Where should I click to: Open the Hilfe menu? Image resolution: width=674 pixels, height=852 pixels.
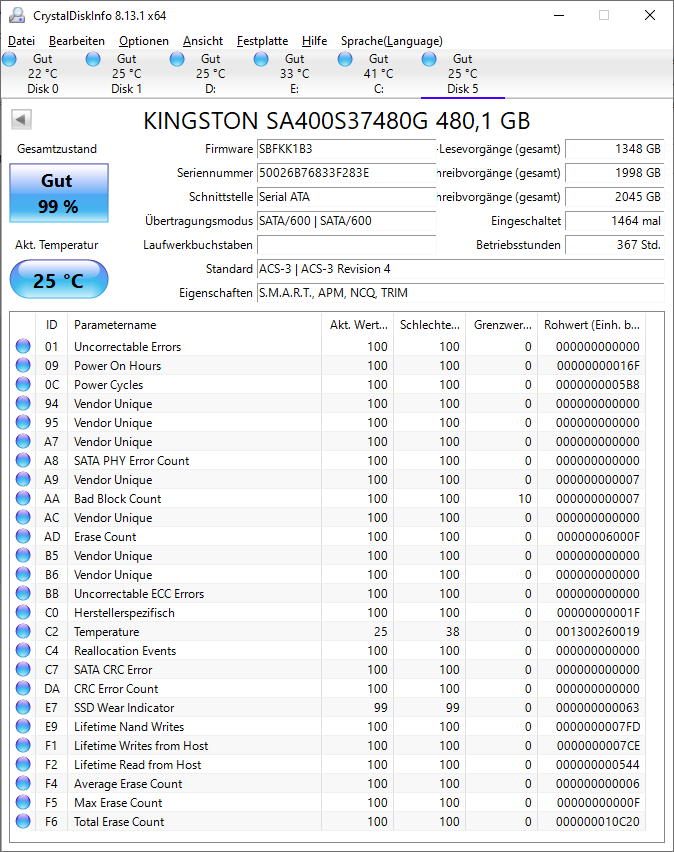(x=315, y=41)
